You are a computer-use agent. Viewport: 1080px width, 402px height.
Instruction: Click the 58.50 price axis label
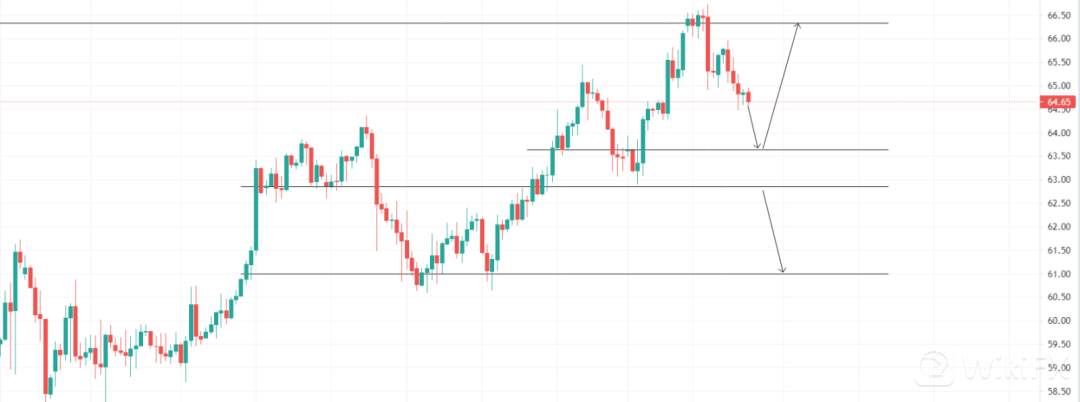pos(1060,392)
